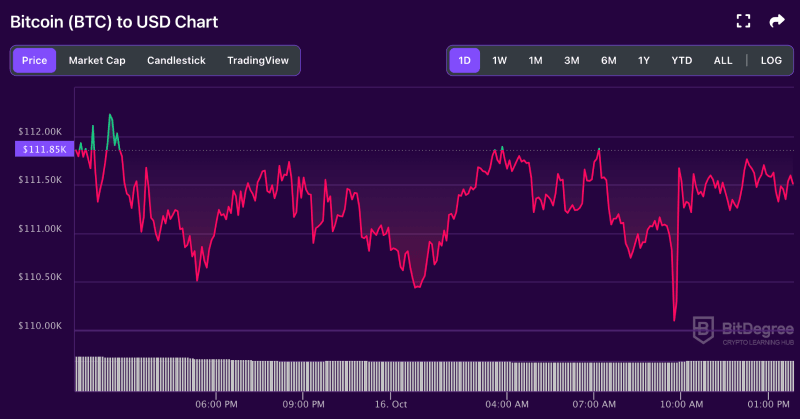Show ALL time price history
The height and width of the screenshot is (419, 800).
pos(723,60)
